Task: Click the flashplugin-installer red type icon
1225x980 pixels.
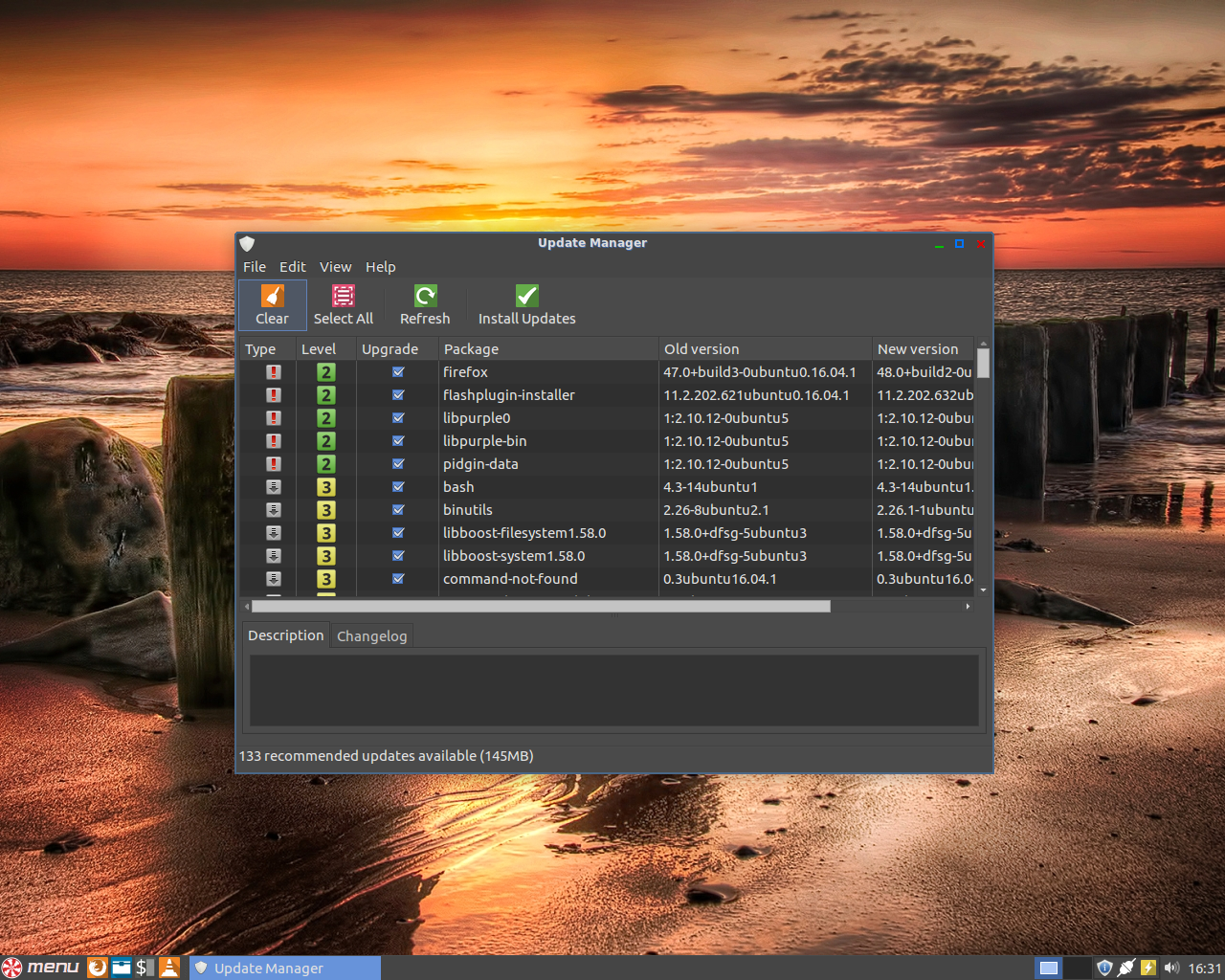Action: [x=274, y=395]
